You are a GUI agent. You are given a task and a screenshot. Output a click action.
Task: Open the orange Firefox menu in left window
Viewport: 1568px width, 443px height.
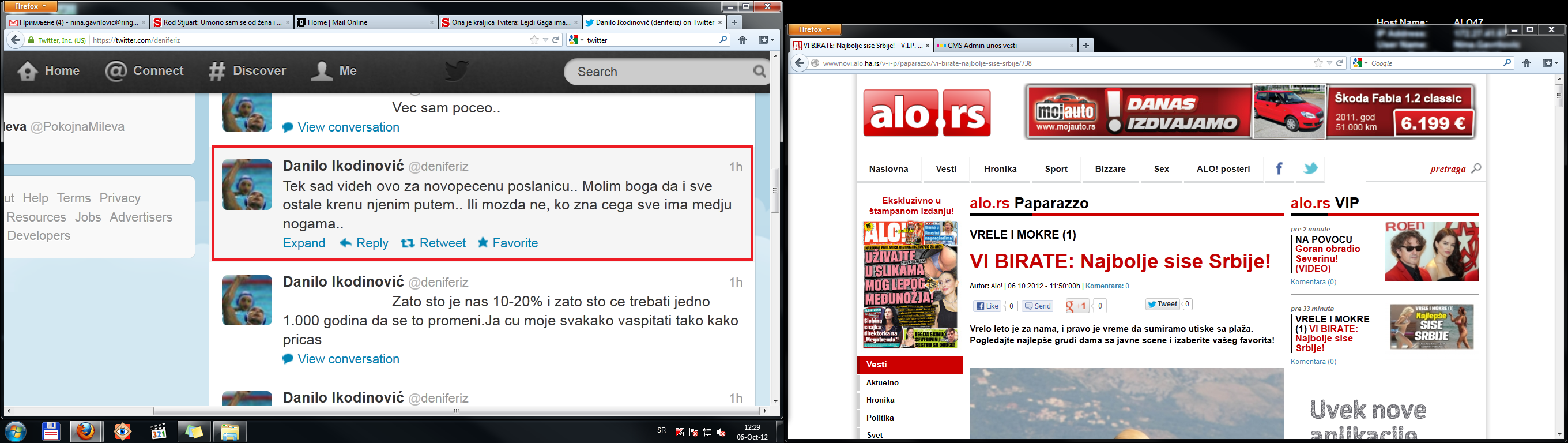(x=31, y=6)
